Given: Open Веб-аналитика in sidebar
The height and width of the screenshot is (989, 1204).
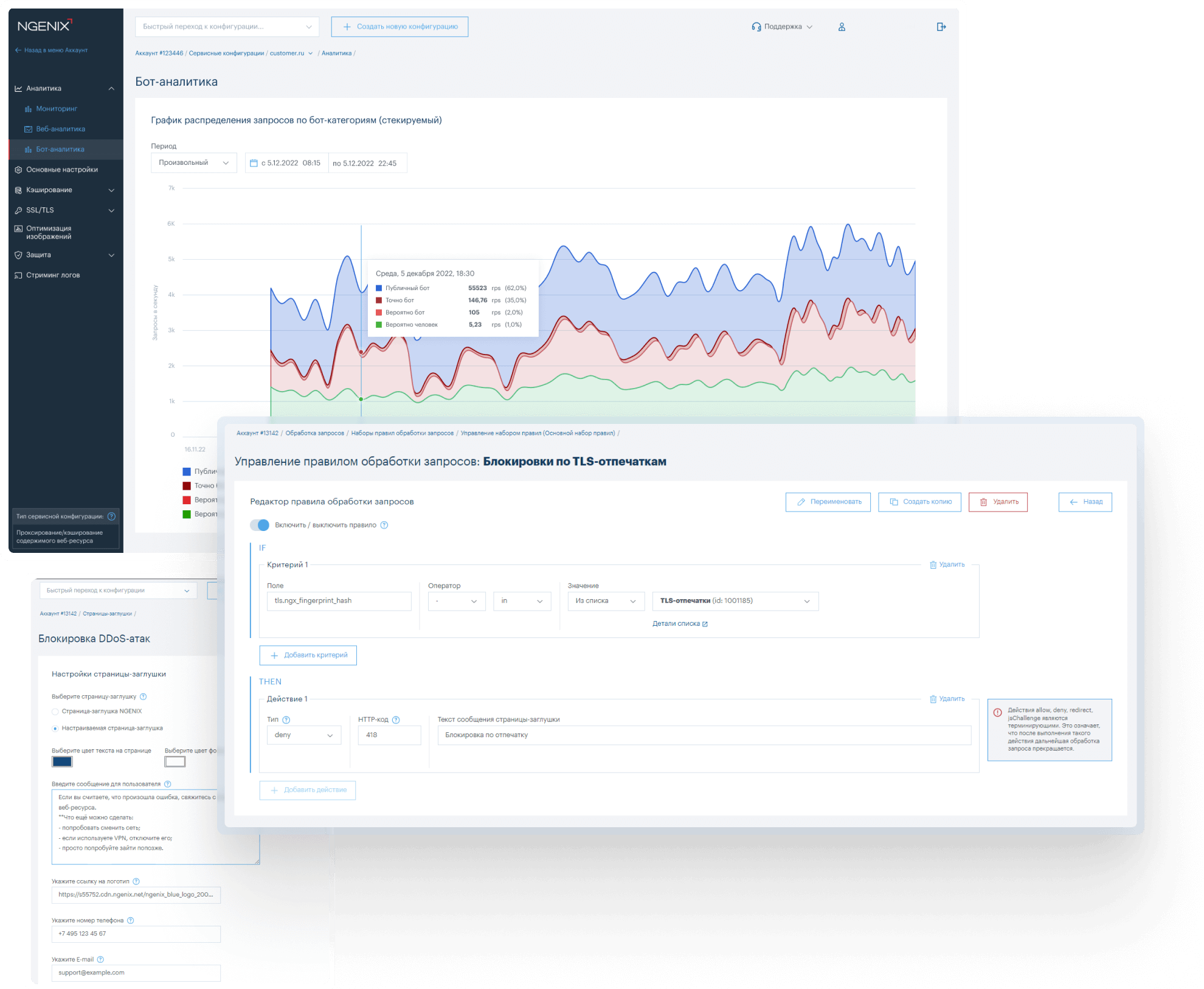Looking at the screenshot, I should (60, 129).
